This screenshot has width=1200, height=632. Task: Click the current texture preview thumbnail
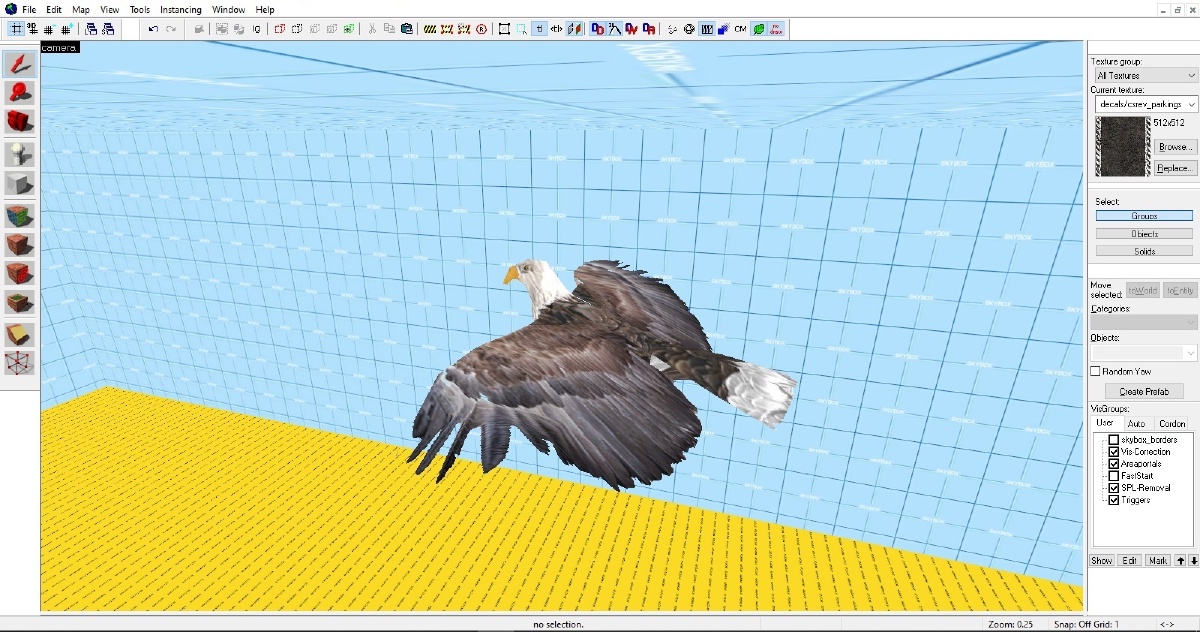click(1123, 146)
